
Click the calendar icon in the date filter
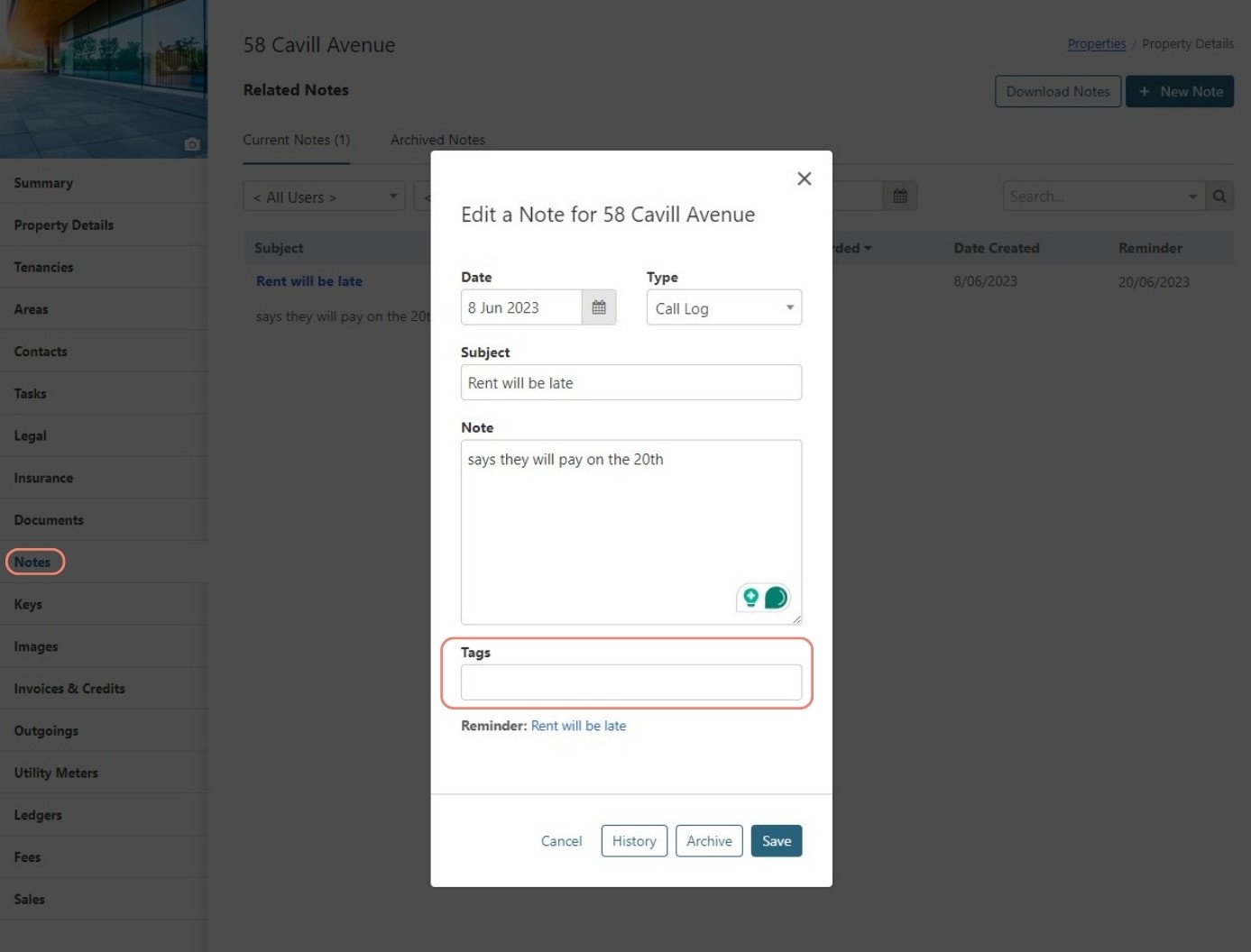[x=899, y=196]
